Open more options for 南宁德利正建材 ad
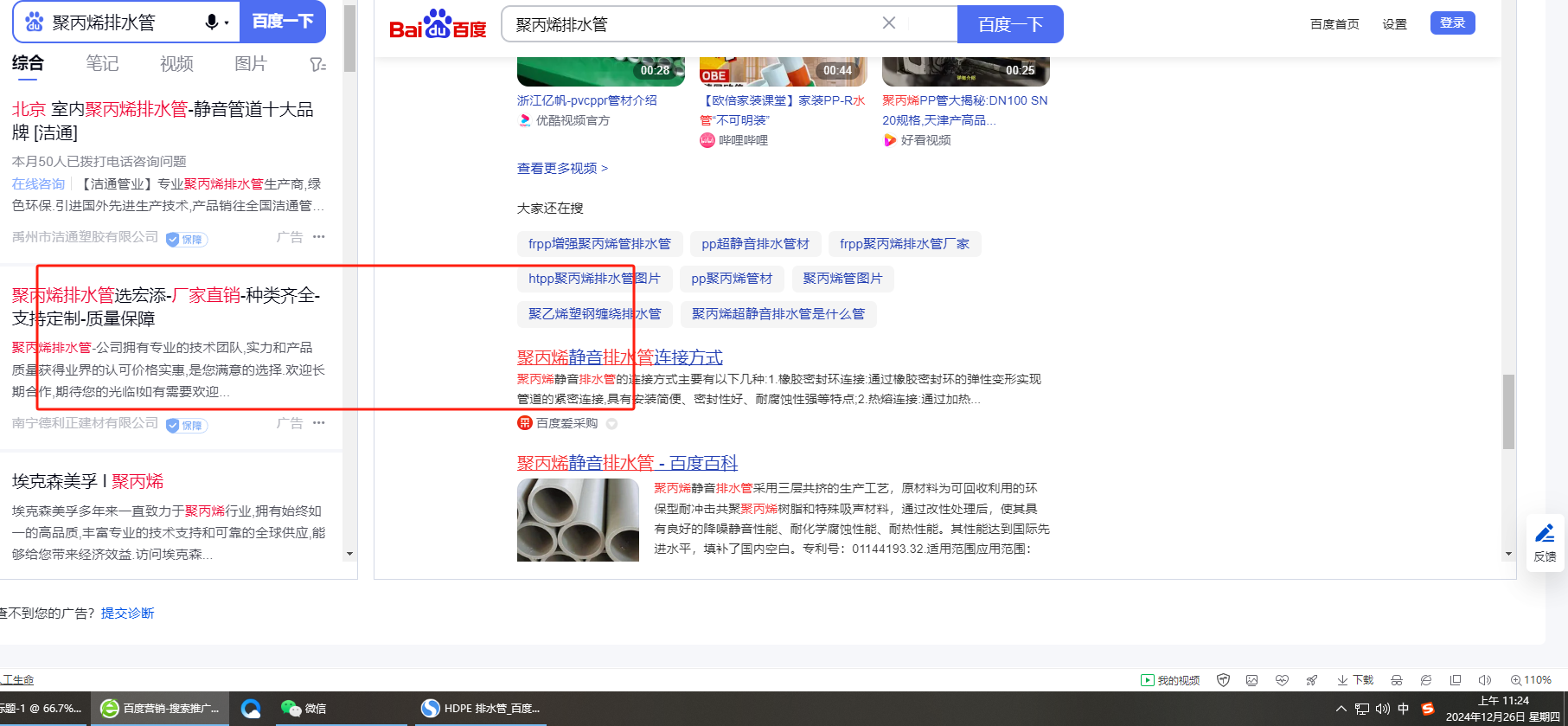Image resolution: width=1568 pixels, height=726 pixels. click(319, 422)
